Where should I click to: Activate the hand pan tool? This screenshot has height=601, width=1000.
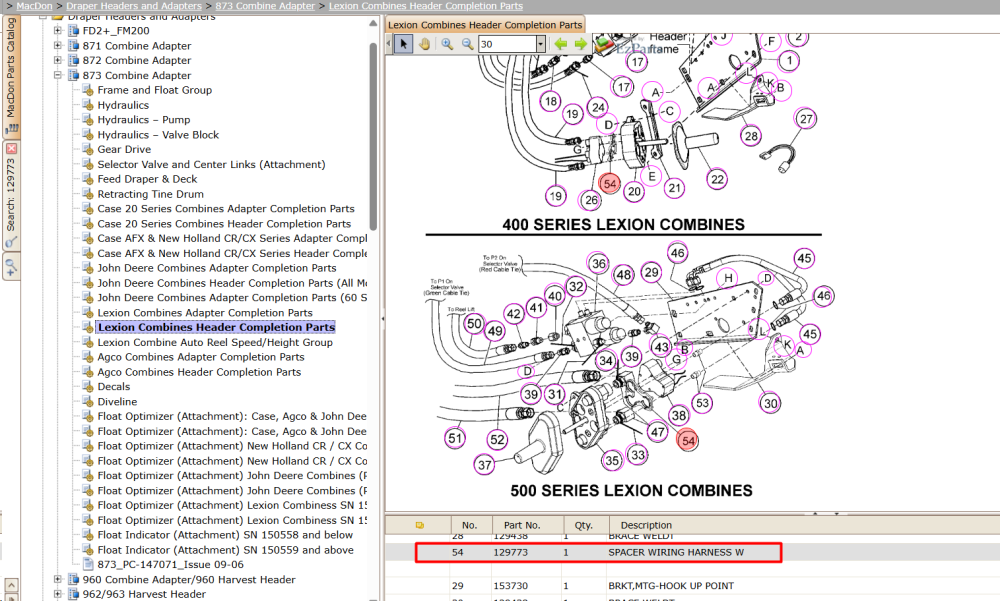[425, 44]
